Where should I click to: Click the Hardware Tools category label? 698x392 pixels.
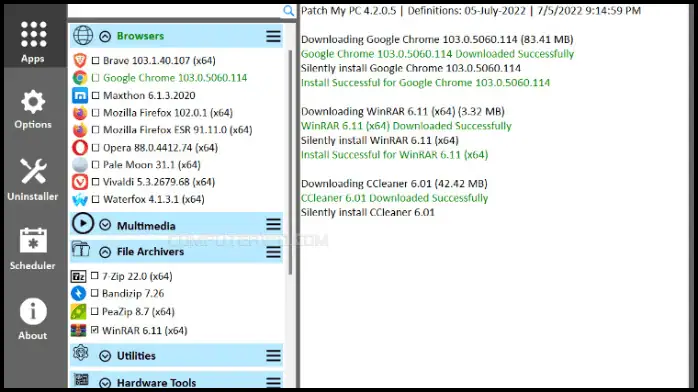156,383
